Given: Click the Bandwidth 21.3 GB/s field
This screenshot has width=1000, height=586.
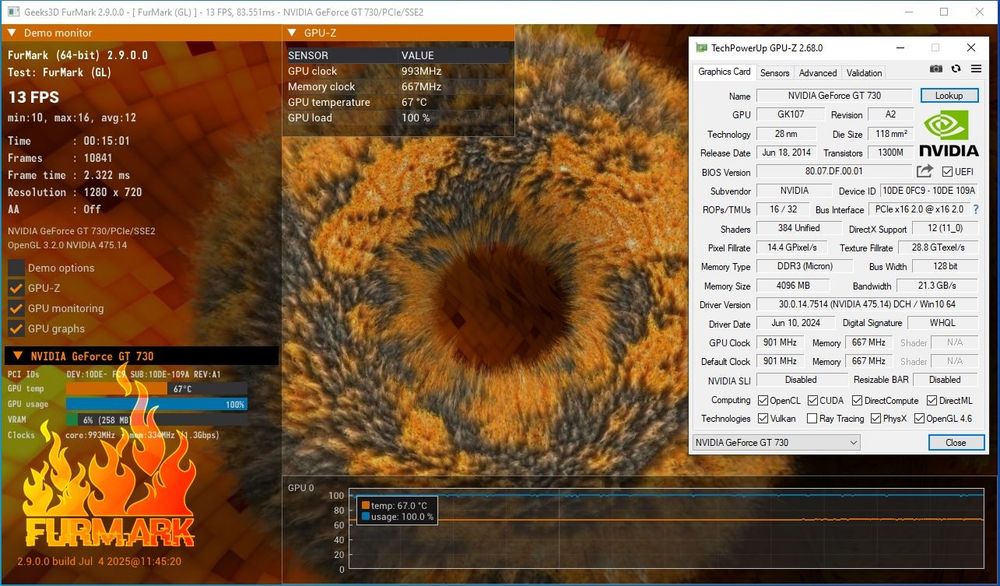Looking at the screenshot, I should (937, 286).
